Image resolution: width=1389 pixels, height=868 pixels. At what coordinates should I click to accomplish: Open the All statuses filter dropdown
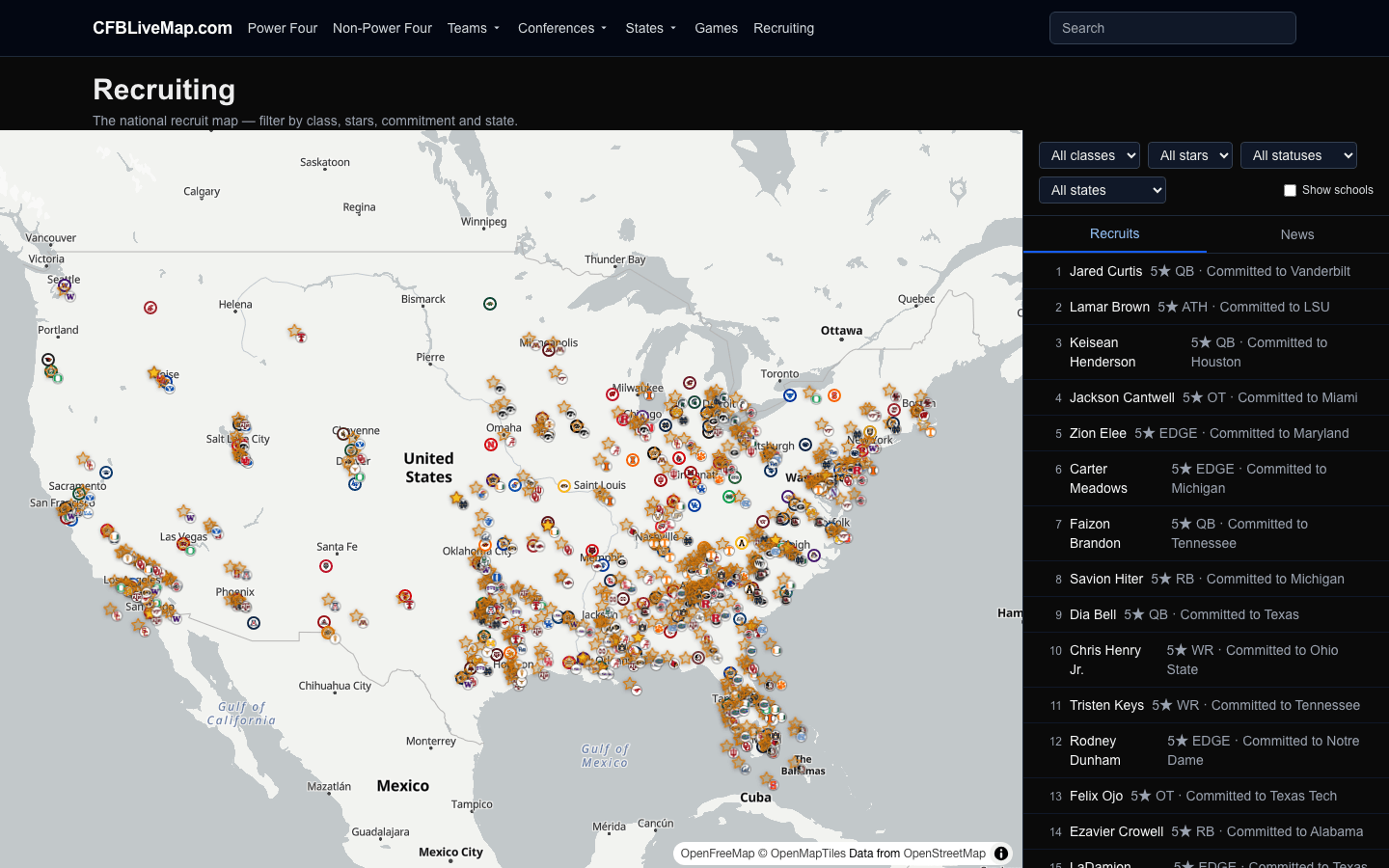coord(1298,155)
